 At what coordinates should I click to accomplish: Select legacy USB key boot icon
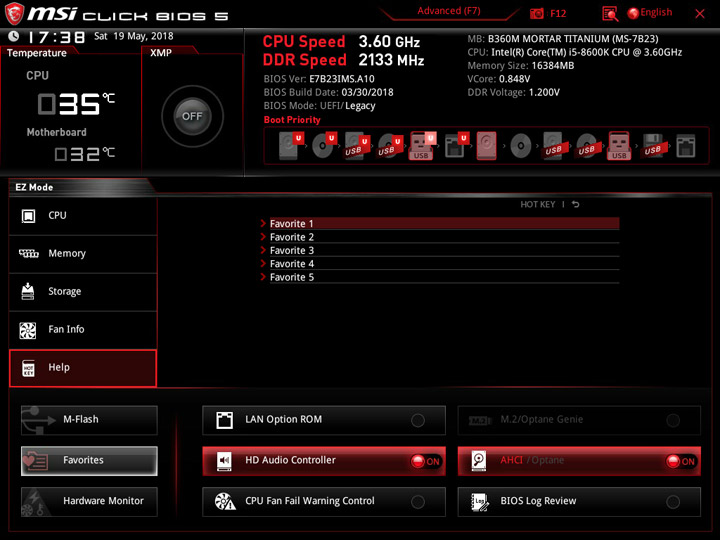point(619,146)
